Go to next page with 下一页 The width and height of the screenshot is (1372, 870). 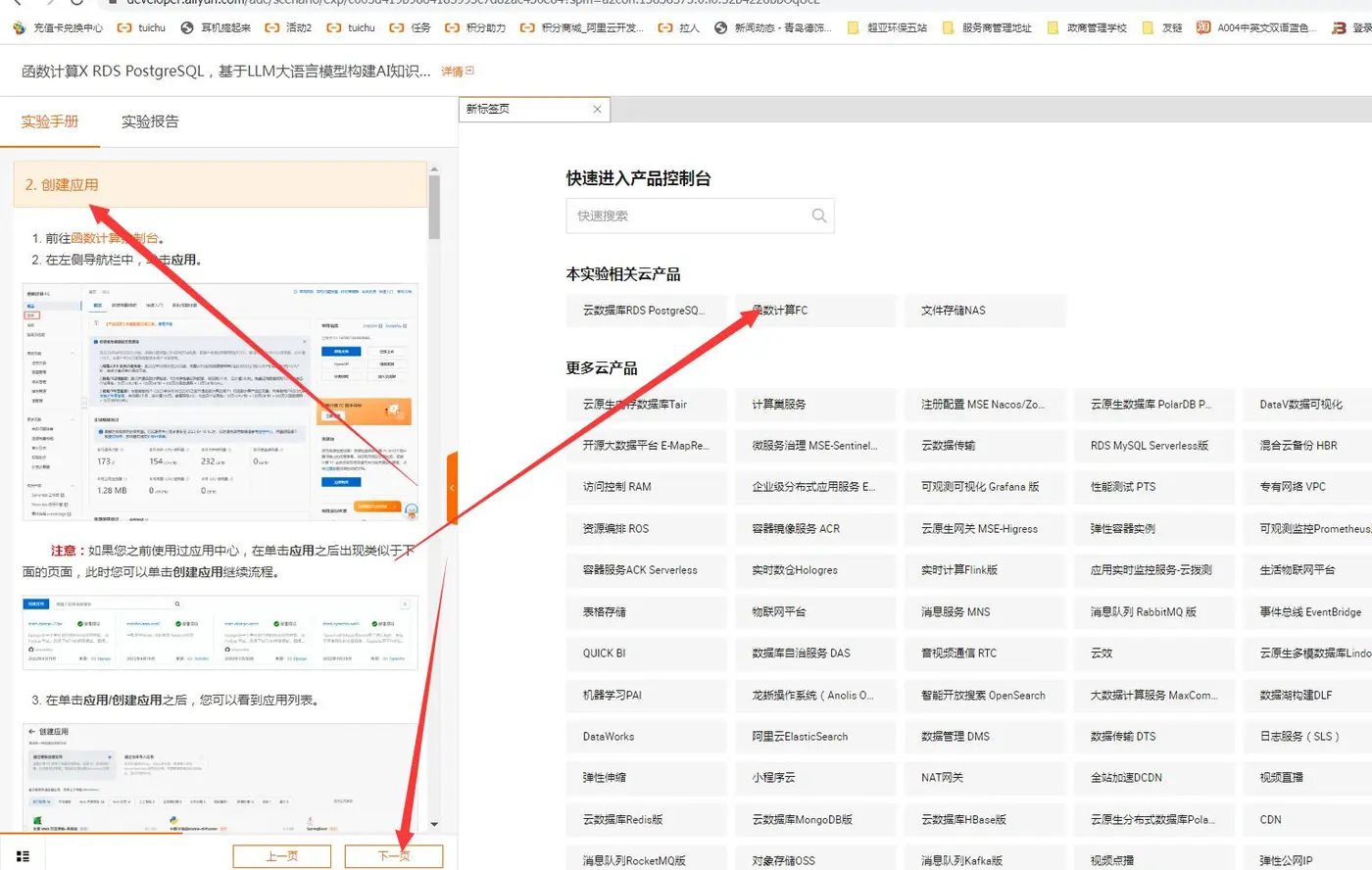[x=394, y=856]
